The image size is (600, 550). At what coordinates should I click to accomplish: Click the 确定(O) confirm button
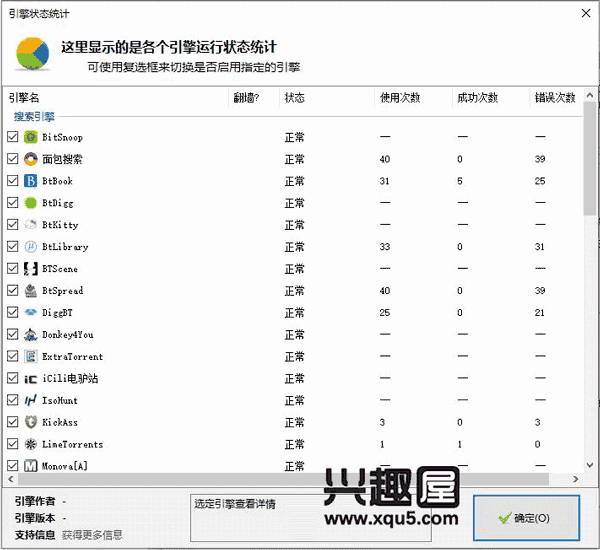527,518
